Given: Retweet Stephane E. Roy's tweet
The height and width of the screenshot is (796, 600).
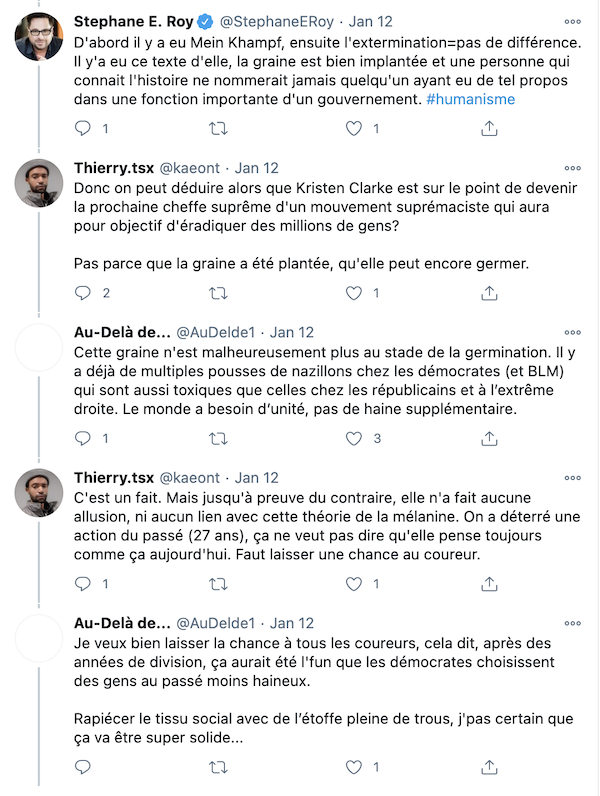Looking at the screenshot, I should (x=218, y=128).
